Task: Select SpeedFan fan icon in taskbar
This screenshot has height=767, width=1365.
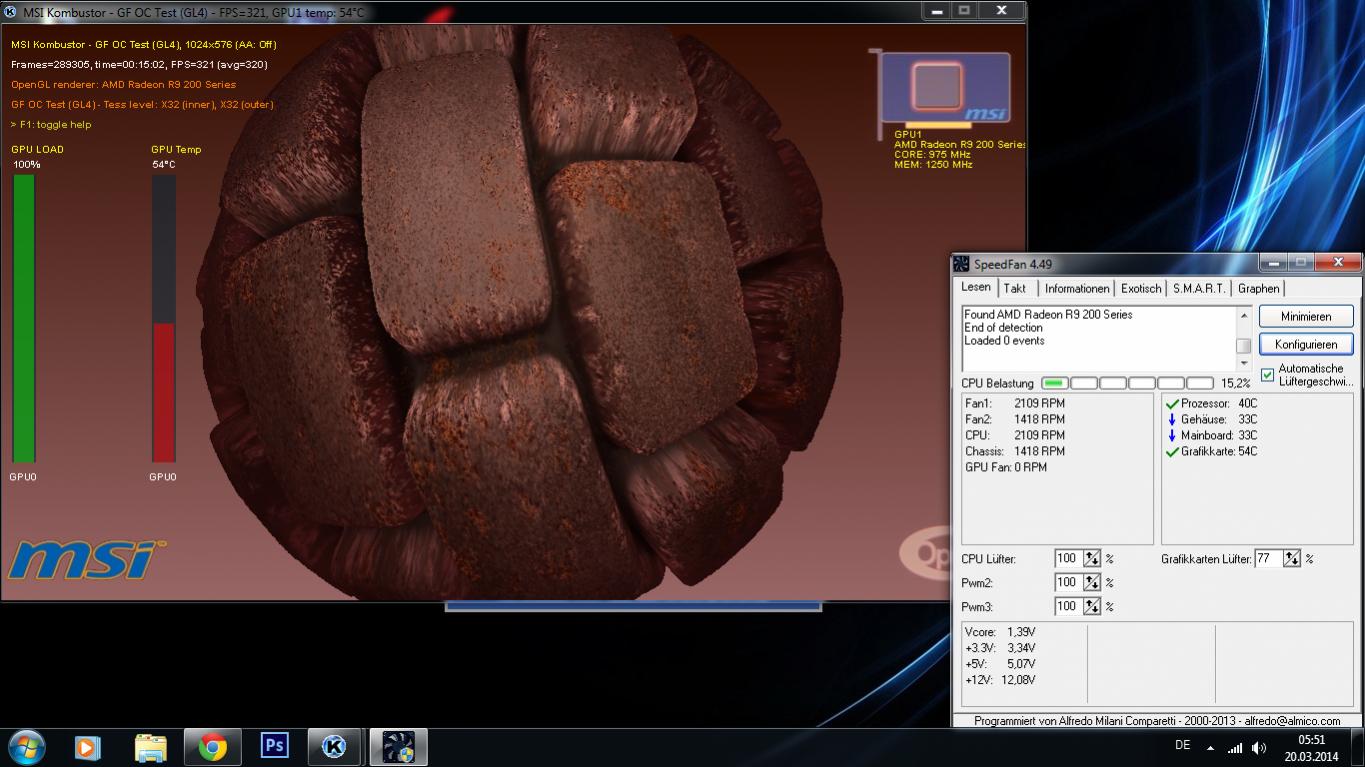Action: coord(399,747)
